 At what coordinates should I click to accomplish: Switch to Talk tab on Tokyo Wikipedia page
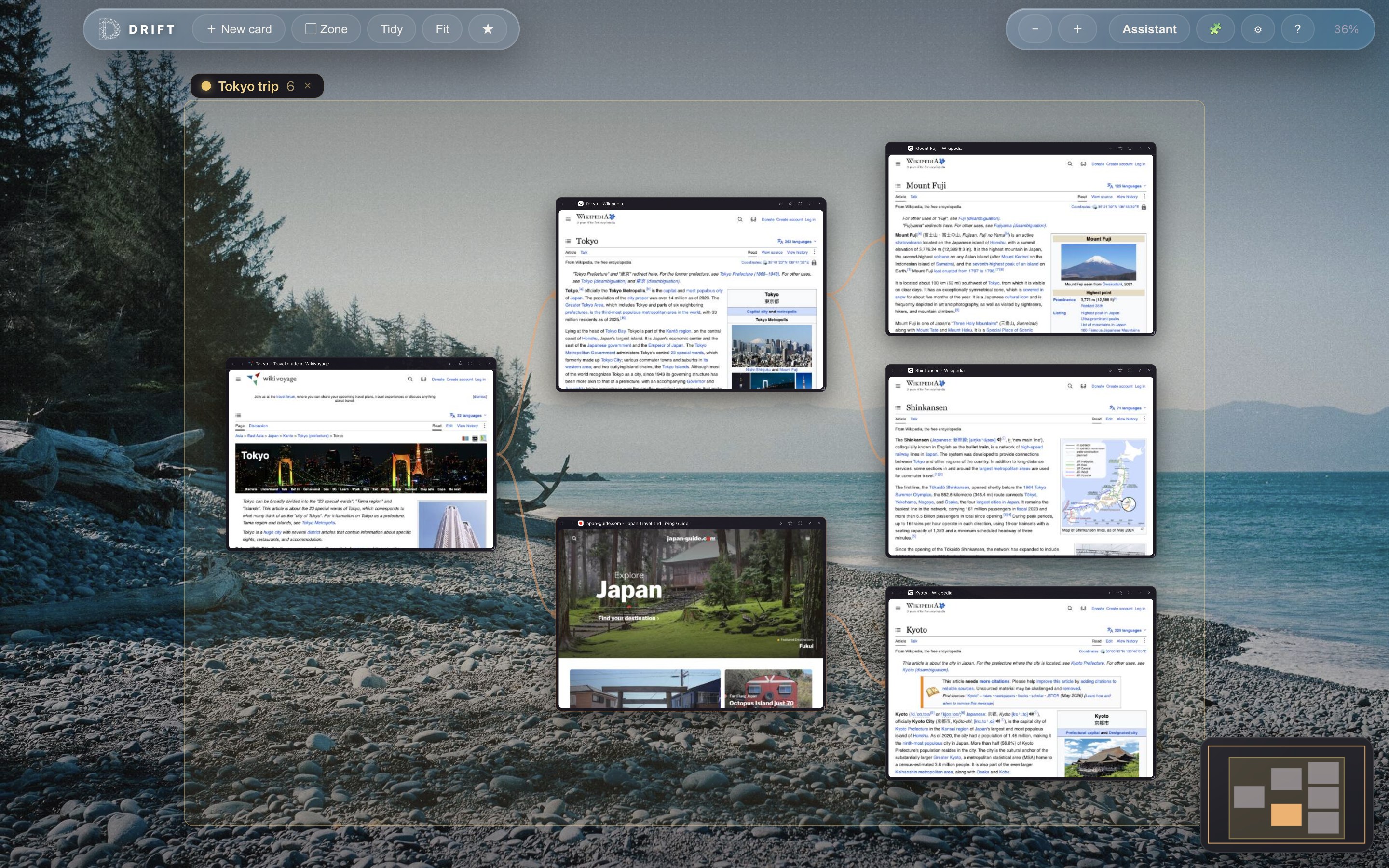[x=584, y=253]
